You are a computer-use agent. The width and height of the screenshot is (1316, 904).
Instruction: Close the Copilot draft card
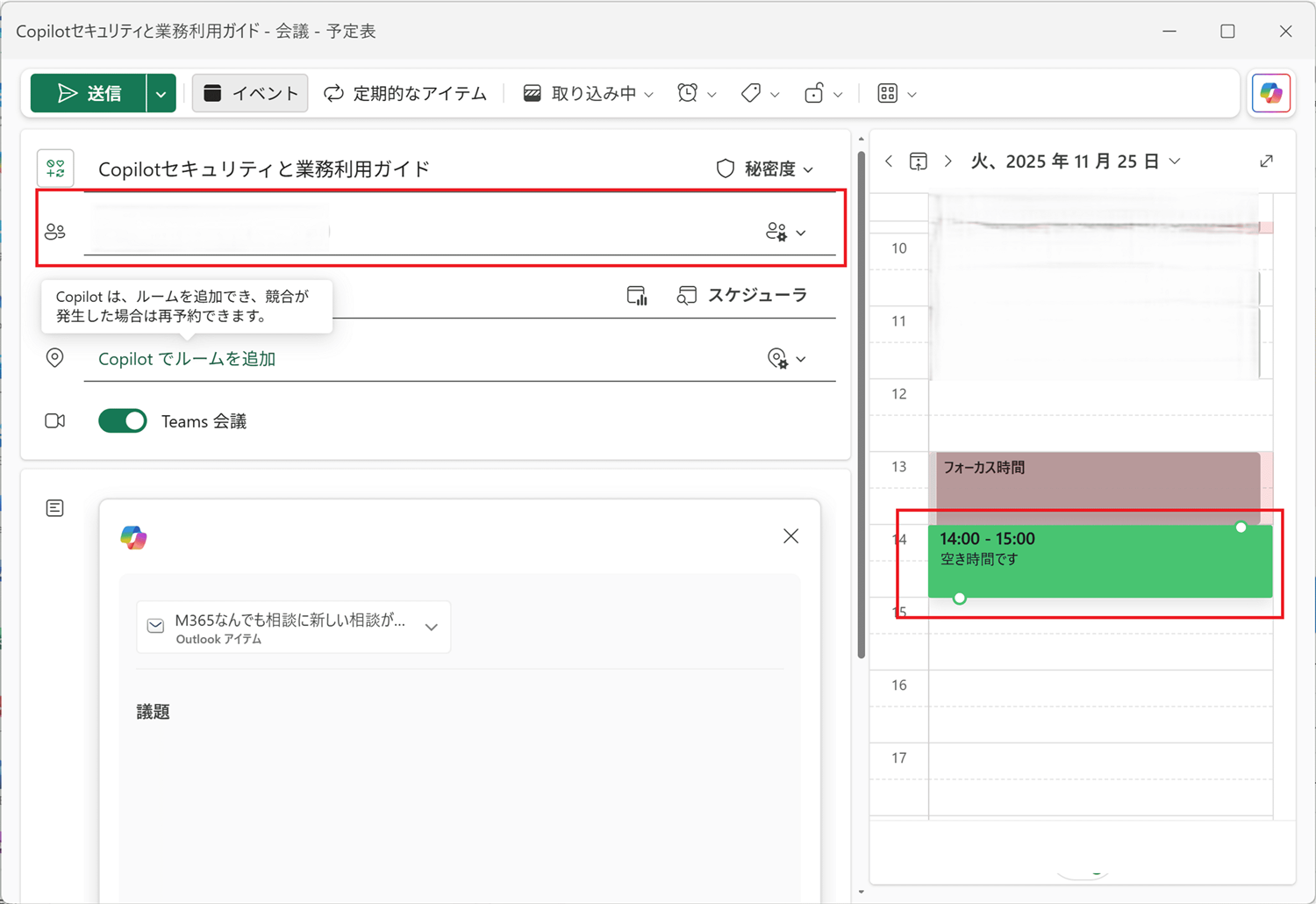790,536
